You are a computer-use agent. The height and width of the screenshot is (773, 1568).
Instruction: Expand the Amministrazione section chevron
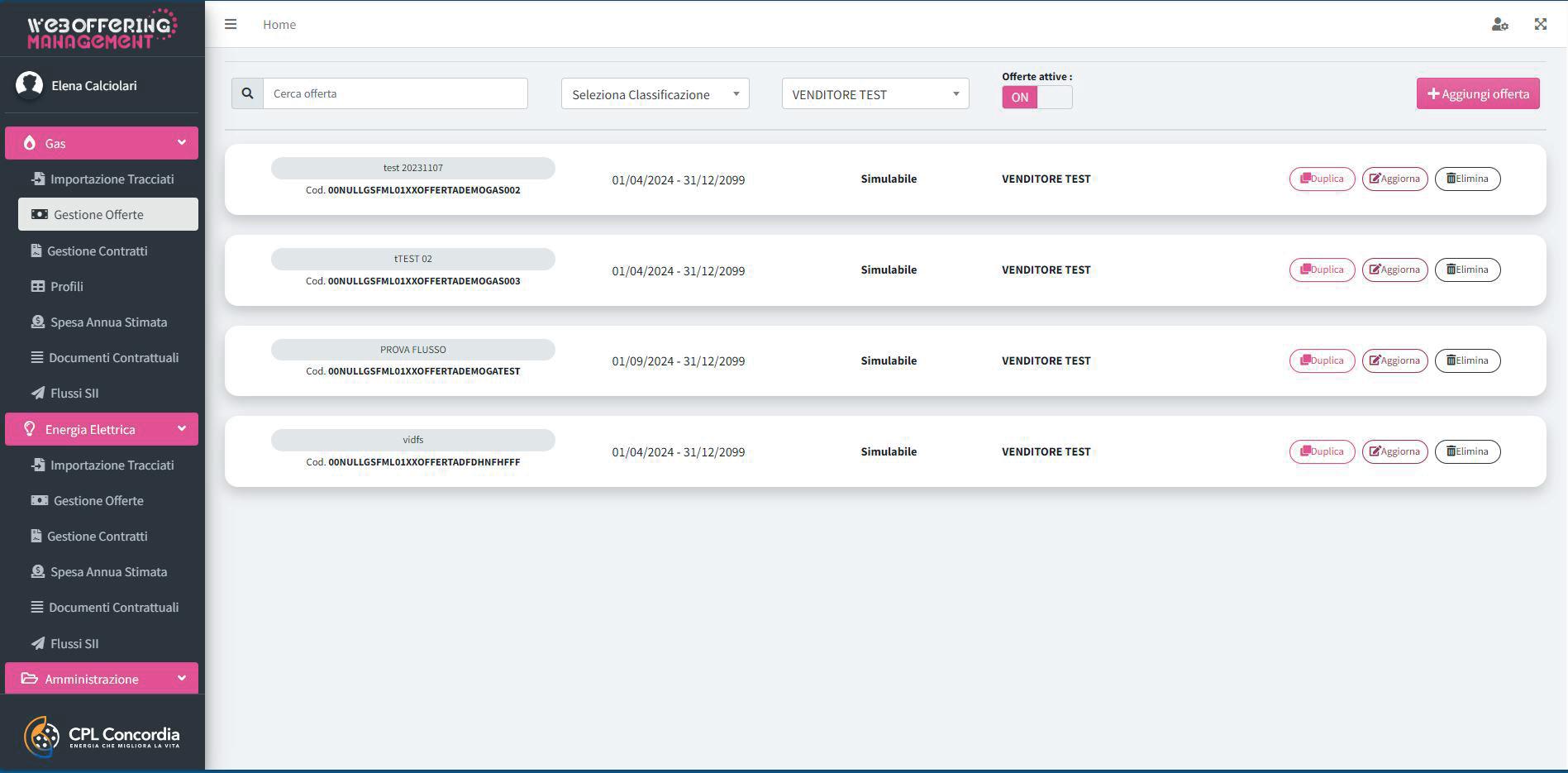coord(182,678)
